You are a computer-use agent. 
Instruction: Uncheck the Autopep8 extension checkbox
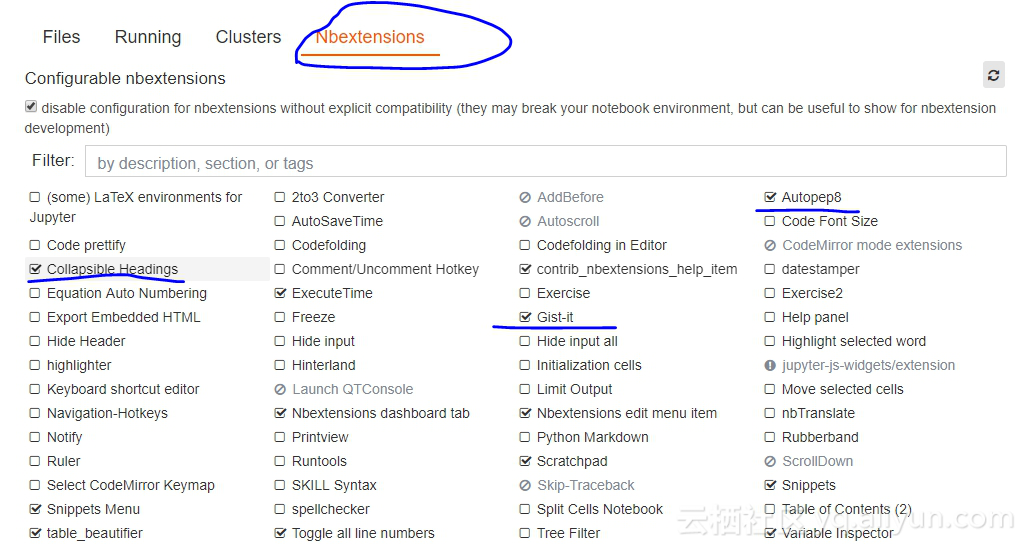click(x=770, y=198)
